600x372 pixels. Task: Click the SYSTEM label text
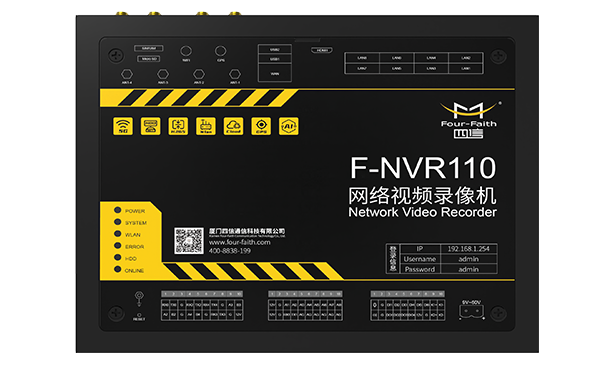tap(136, 223)
